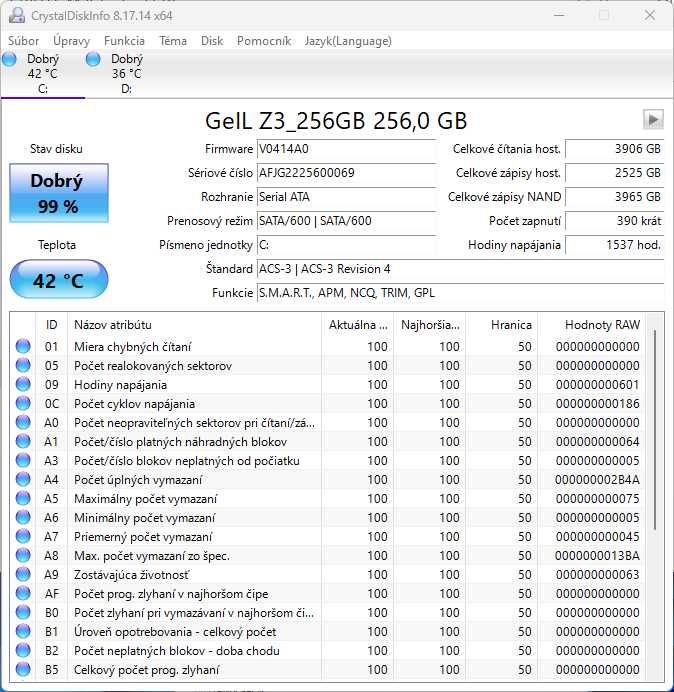
Task: Click the status orb in row B2
Action: pyautogui.click(x=23, y=651)
